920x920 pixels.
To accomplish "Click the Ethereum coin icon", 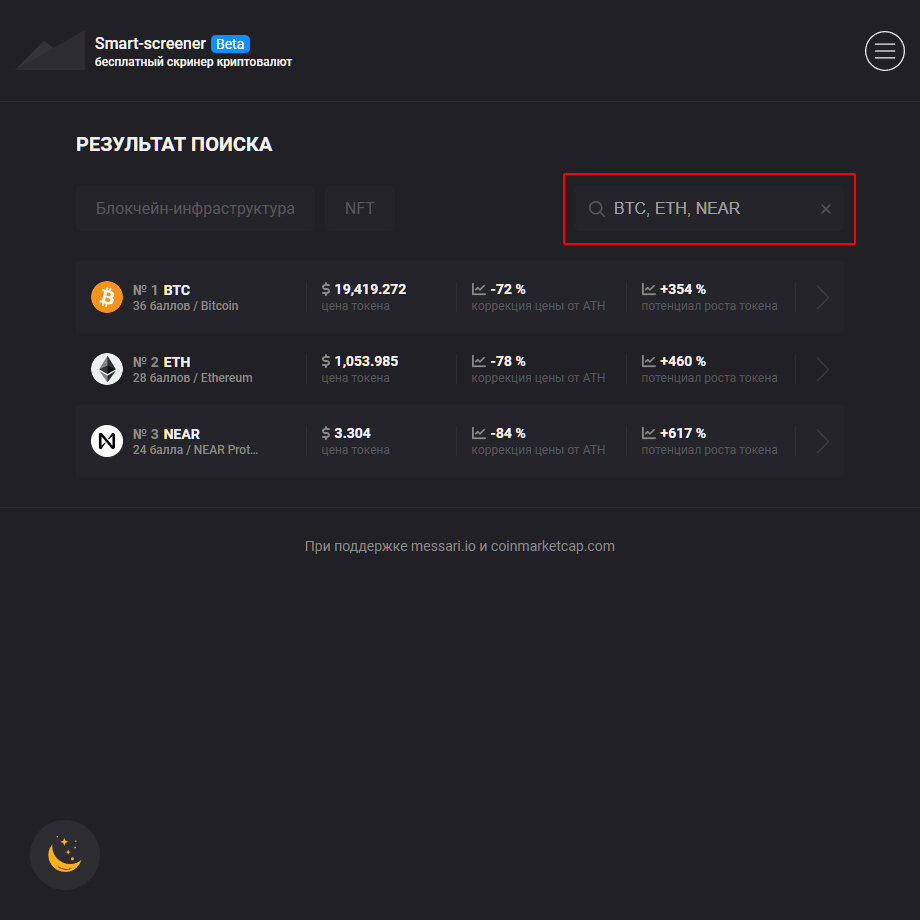I will (x=106, y=369).
